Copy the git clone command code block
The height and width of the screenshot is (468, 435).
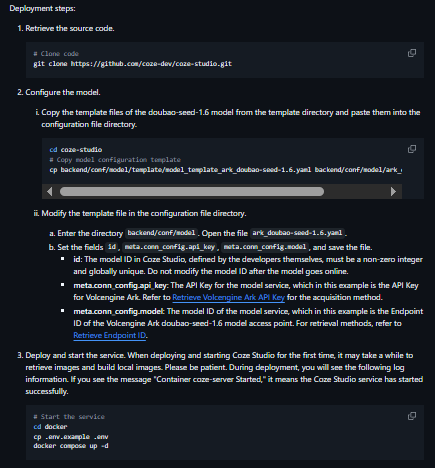coord(412,53)
